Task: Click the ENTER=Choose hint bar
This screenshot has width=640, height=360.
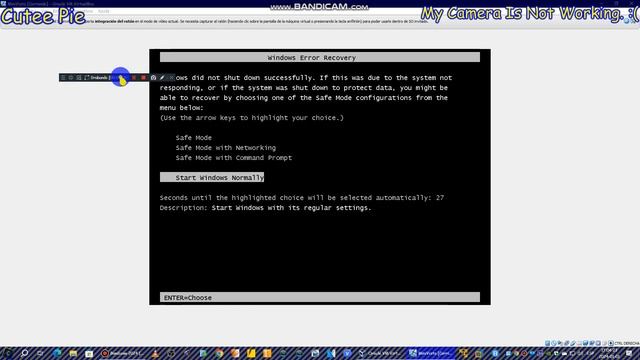Action: [x=320, y=298]
